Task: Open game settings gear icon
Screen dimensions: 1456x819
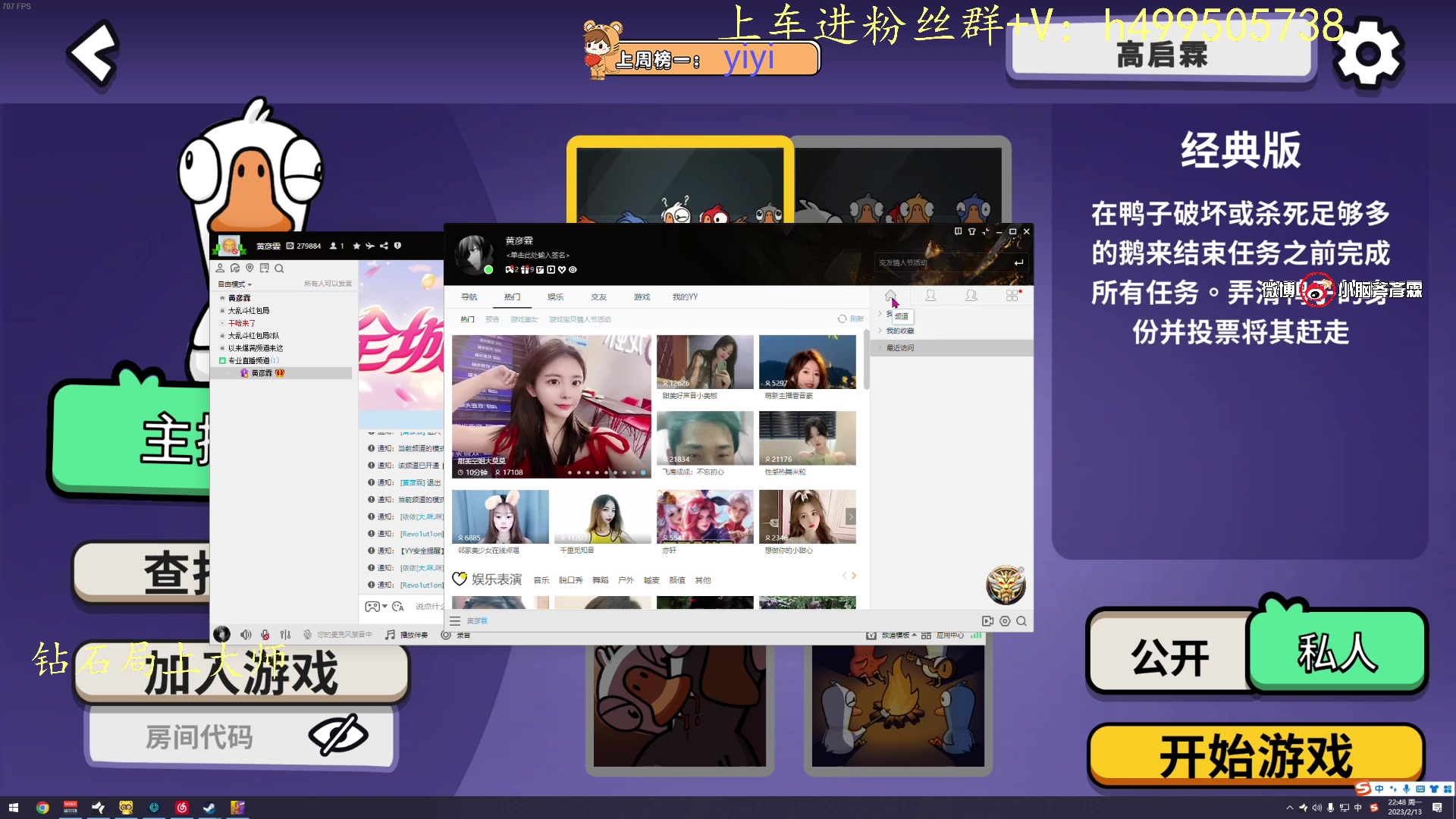Action: (1368, 54)
